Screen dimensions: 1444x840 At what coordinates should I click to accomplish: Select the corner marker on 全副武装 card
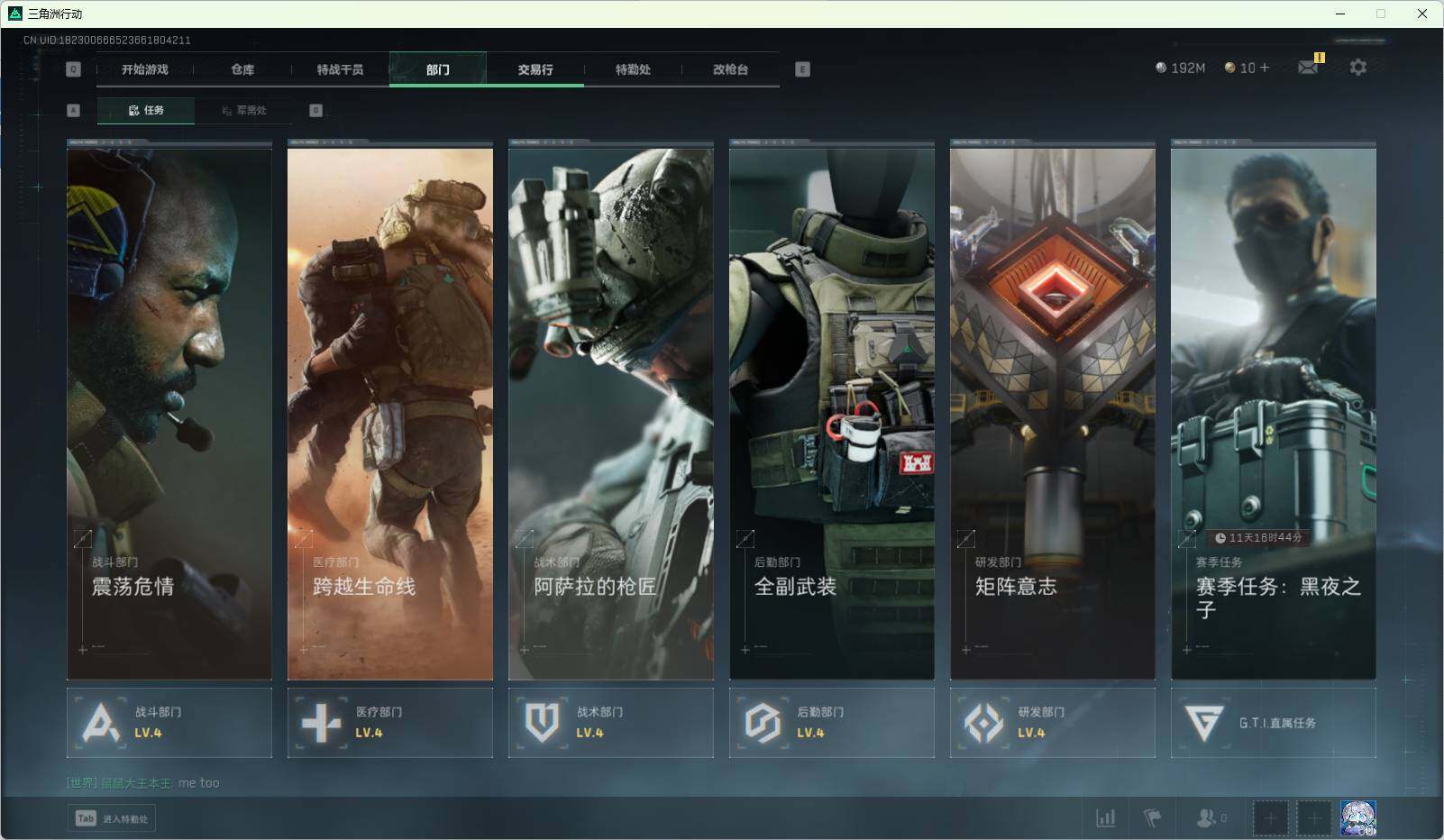tap(745, 539)
